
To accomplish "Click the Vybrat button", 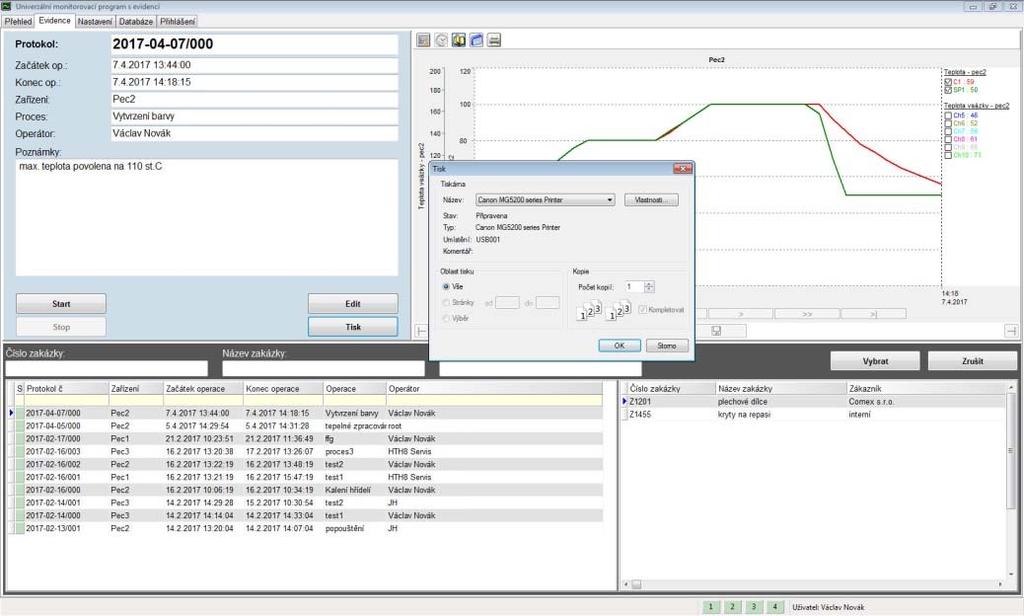I will click(x=875, y=361).
